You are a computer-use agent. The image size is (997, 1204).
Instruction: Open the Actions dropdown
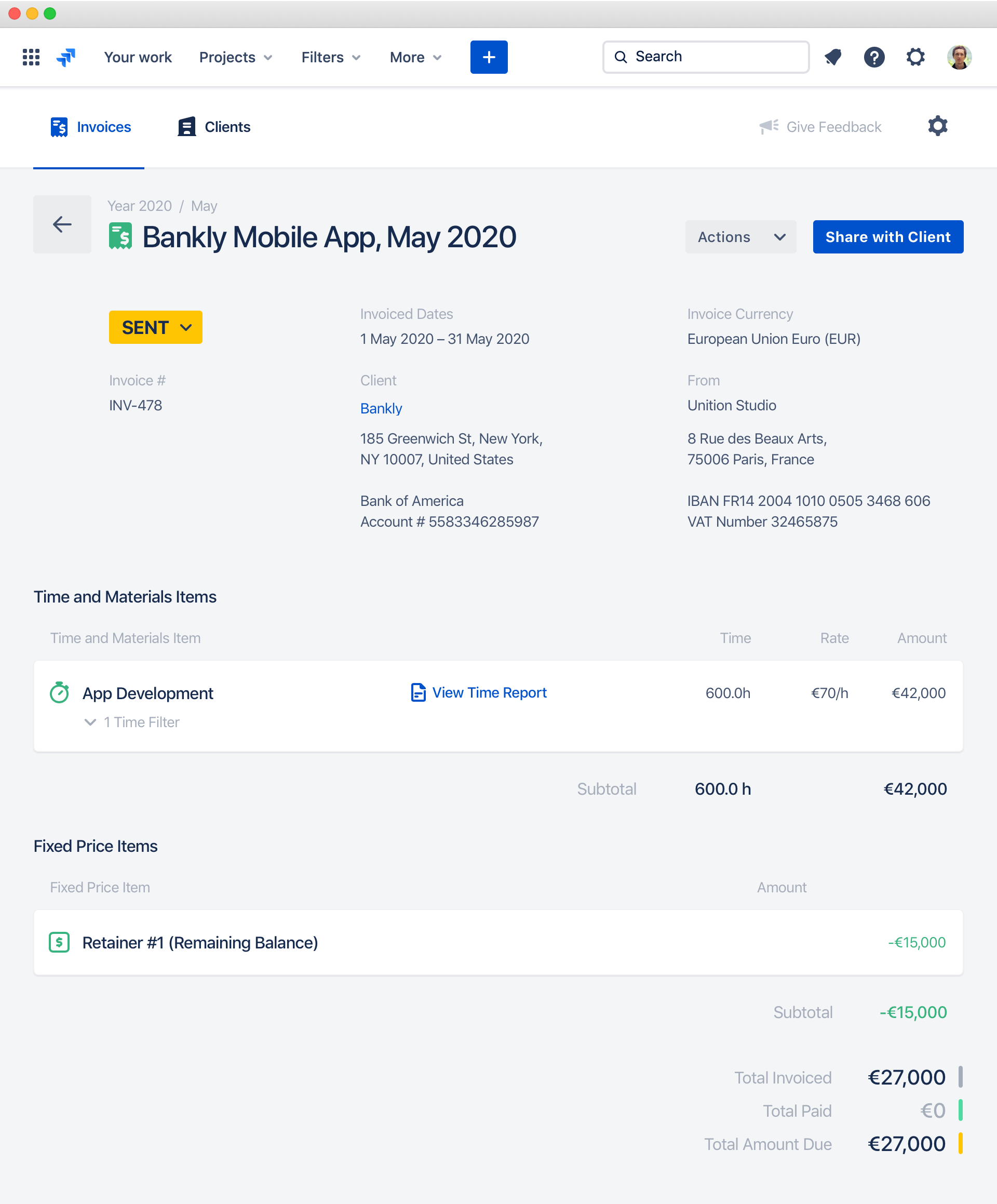[x=740, y=237]
